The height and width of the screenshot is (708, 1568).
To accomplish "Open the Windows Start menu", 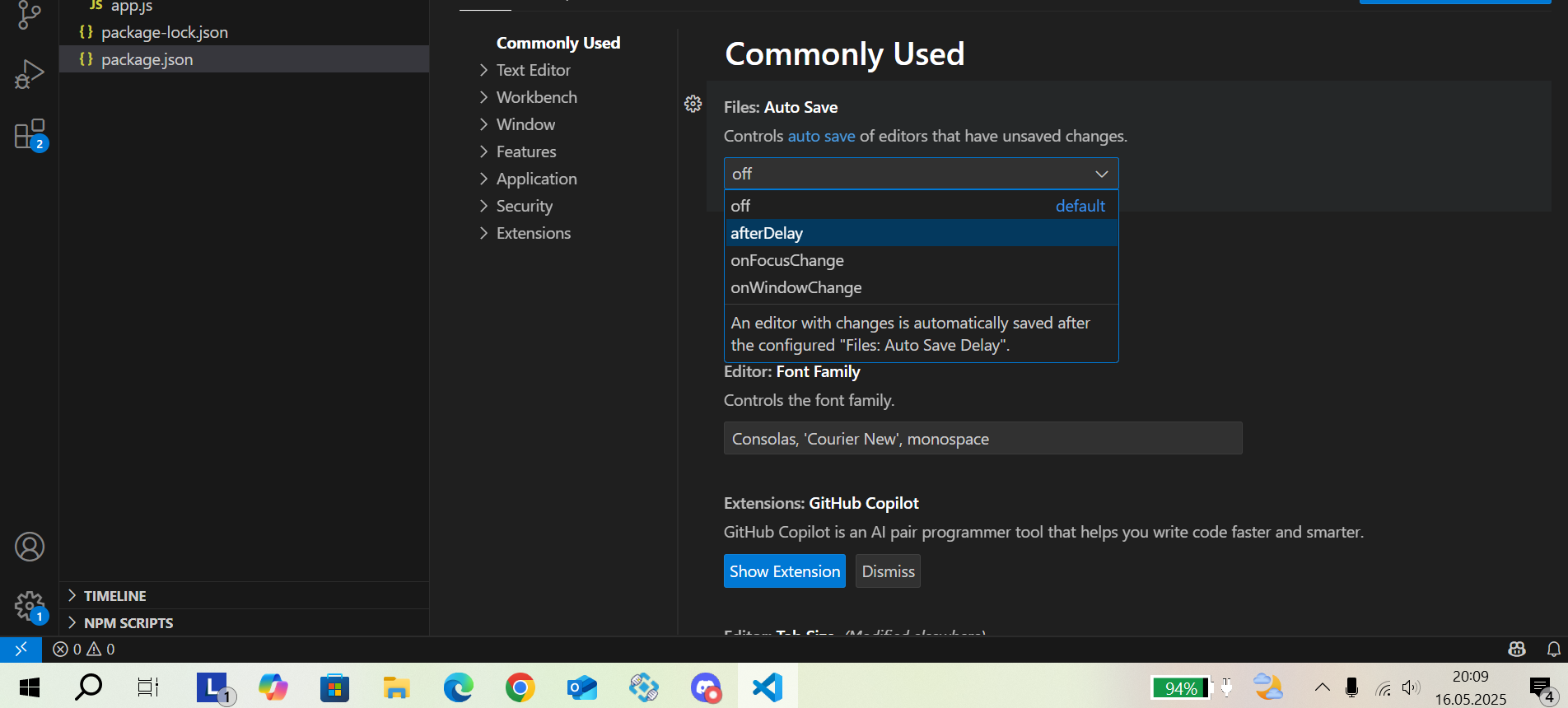I will [x=29, y=687].
